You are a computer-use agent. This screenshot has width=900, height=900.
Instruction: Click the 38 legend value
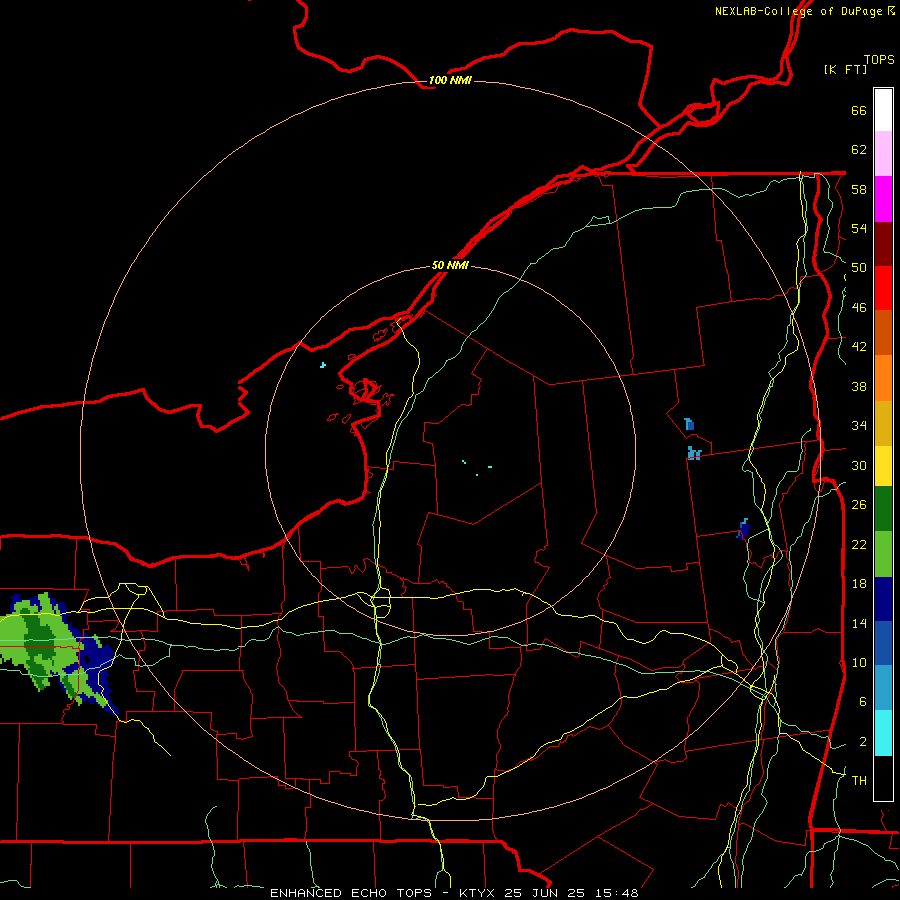[x=859, y=386]
